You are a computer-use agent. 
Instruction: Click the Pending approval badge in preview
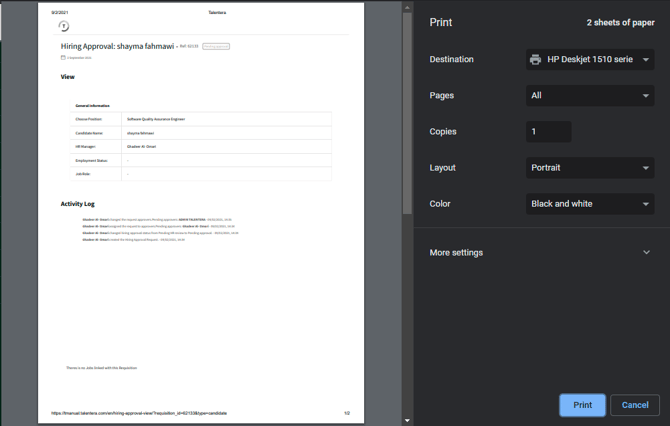216,46
